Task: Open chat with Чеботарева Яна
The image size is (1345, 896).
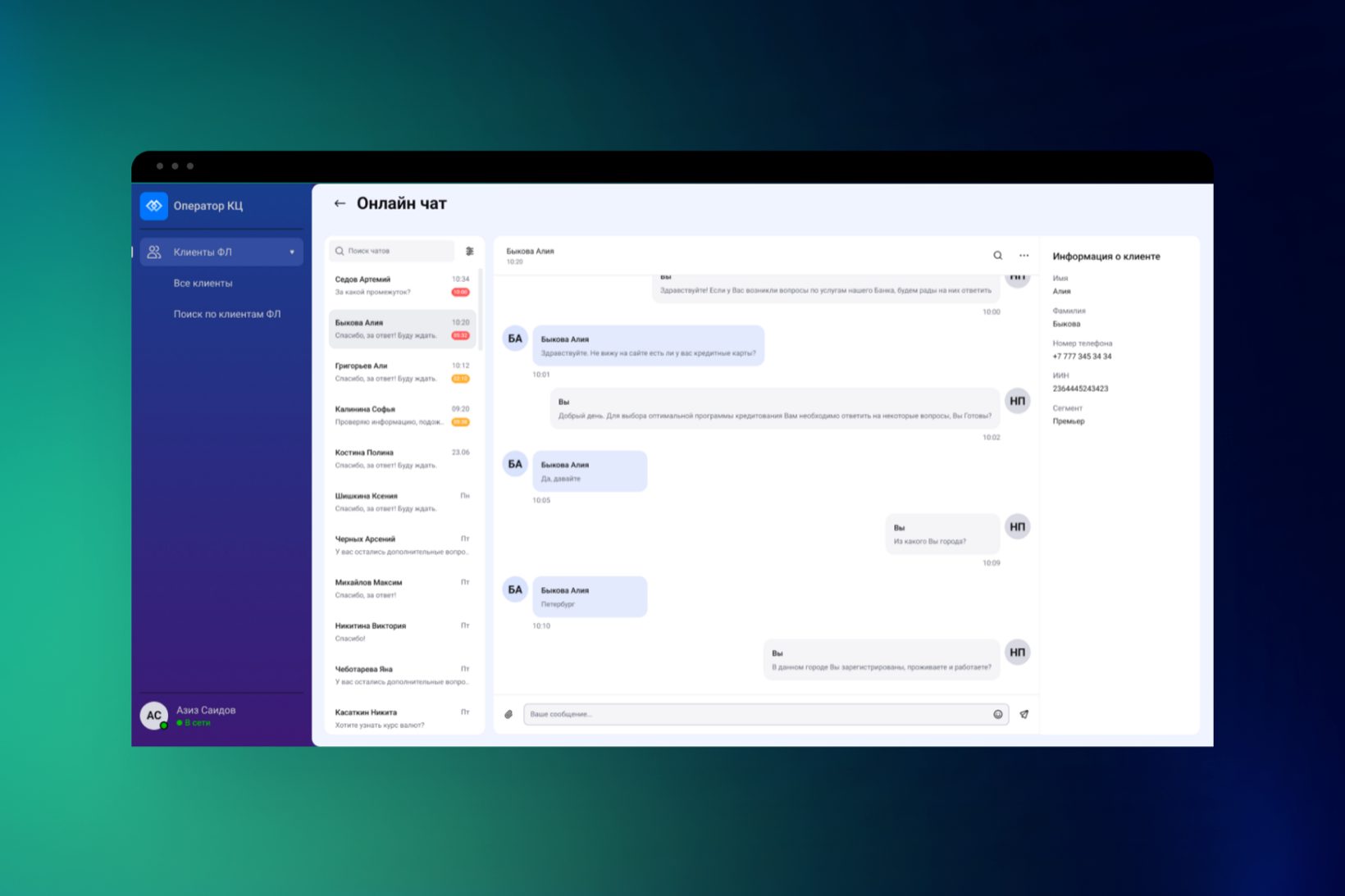Action: 402,675
